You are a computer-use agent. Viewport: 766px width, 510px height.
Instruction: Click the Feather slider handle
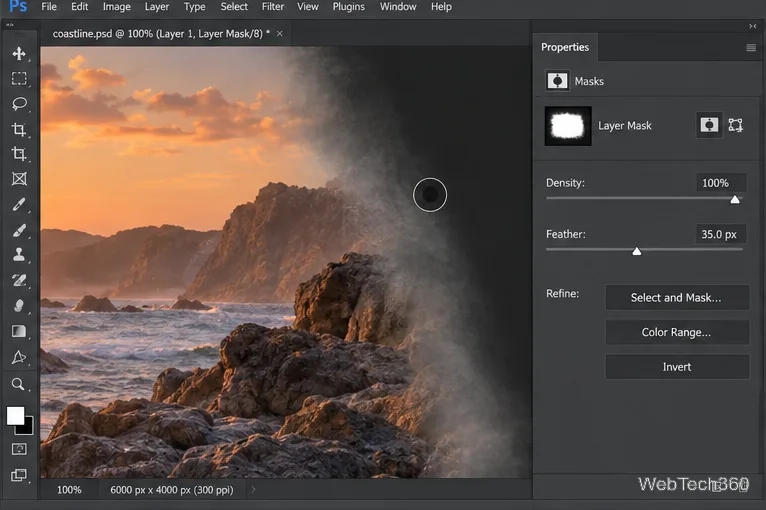click(x=637, y=251)
